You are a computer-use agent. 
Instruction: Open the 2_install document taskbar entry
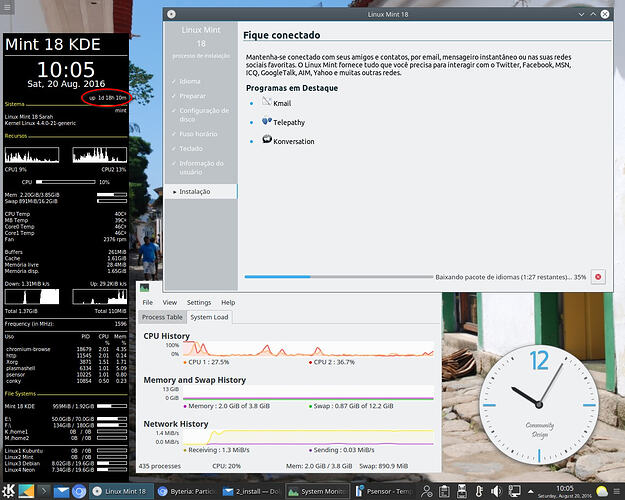pos(251,491)
